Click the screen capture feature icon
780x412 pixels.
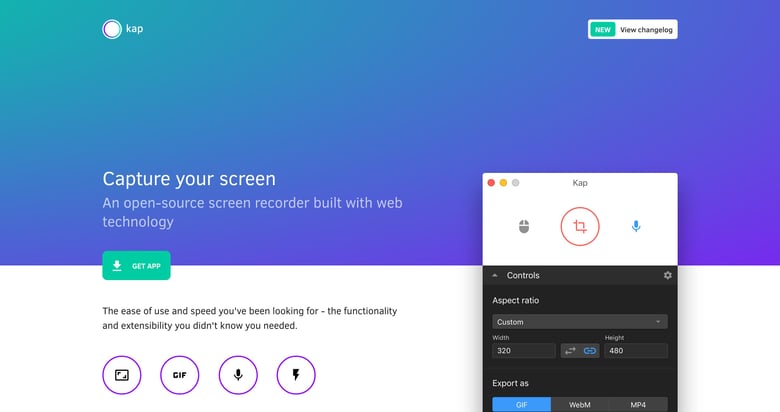[122, 375]
